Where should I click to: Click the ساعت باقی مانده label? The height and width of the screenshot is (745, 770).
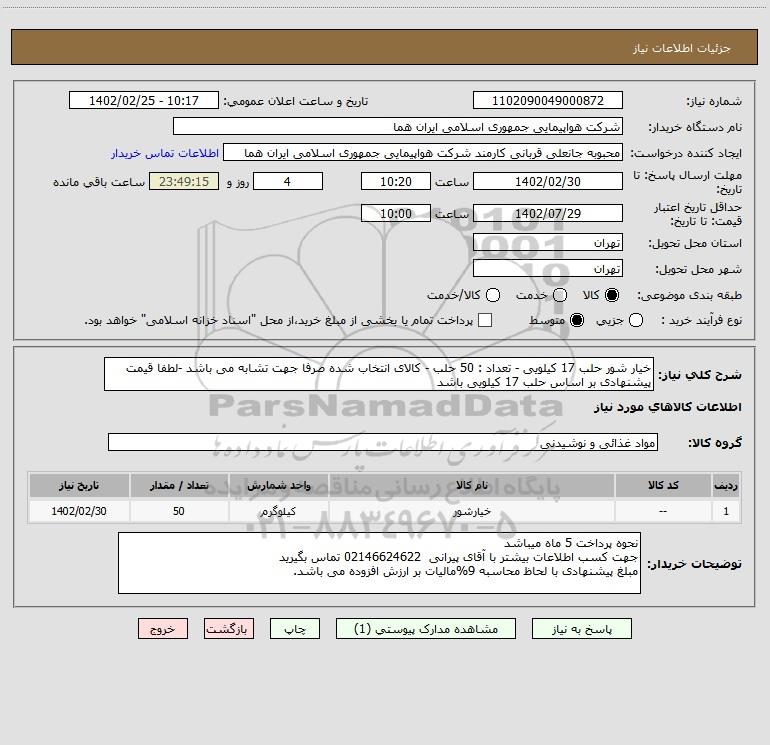pos(99,182)
